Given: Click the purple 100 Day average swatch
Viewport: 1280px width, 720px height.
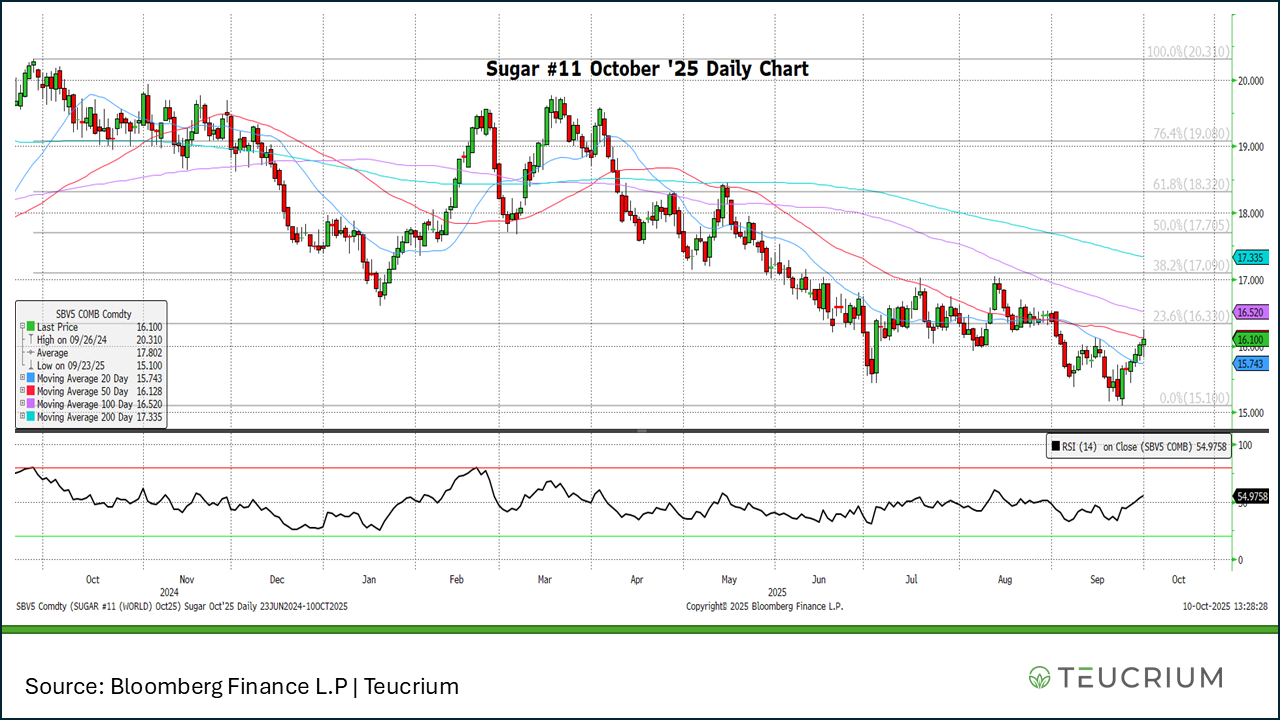Looking at the screenshot, I should tap(31, 404).
